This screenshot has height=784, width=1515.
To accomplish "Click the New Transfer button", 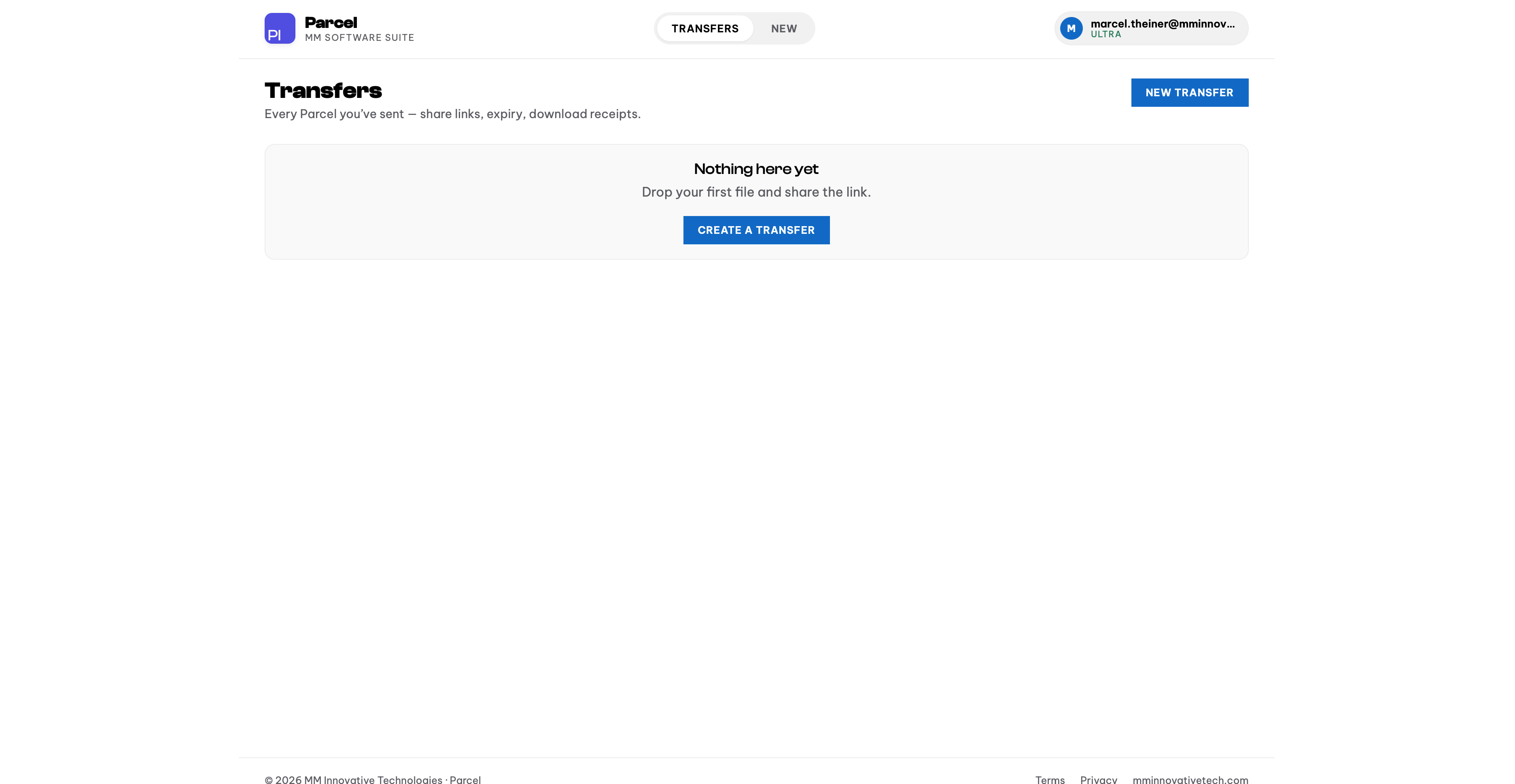I will [x=1189, y=92].
